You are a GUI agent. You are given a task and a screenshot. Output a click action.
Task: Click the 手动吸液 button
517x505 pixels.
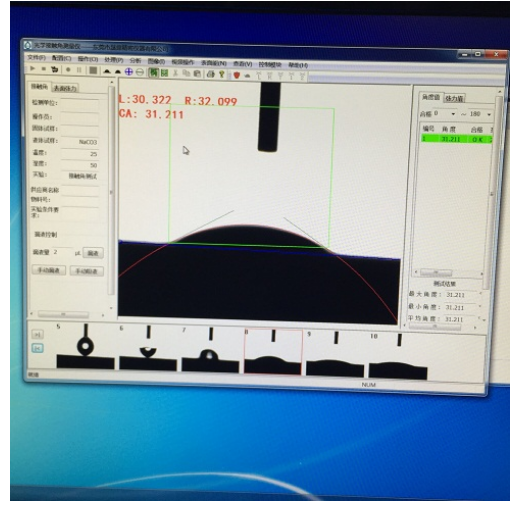[x=87, y=271]
